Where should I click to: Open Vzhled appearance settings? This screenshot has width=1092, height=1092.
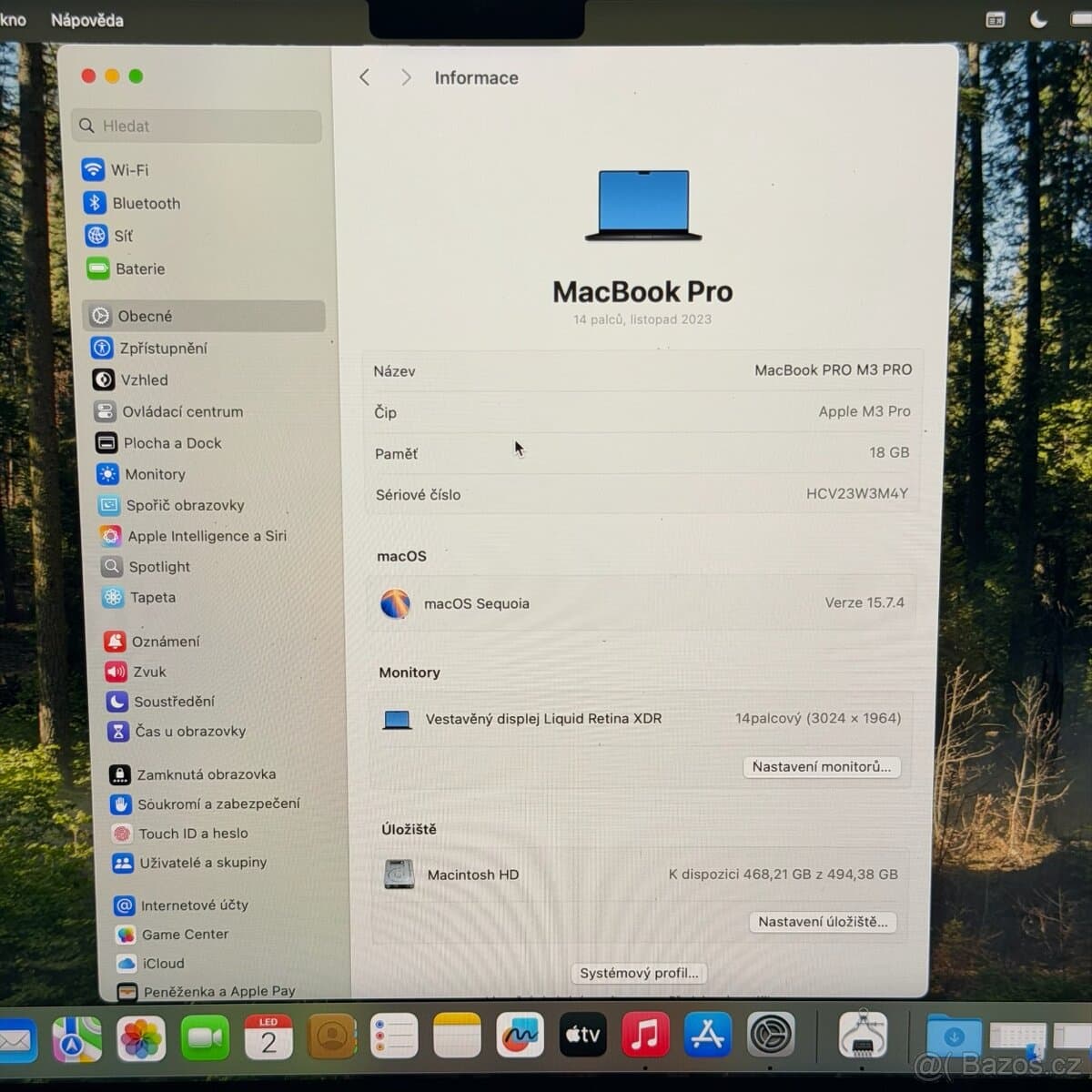click(x=131, y=379)
